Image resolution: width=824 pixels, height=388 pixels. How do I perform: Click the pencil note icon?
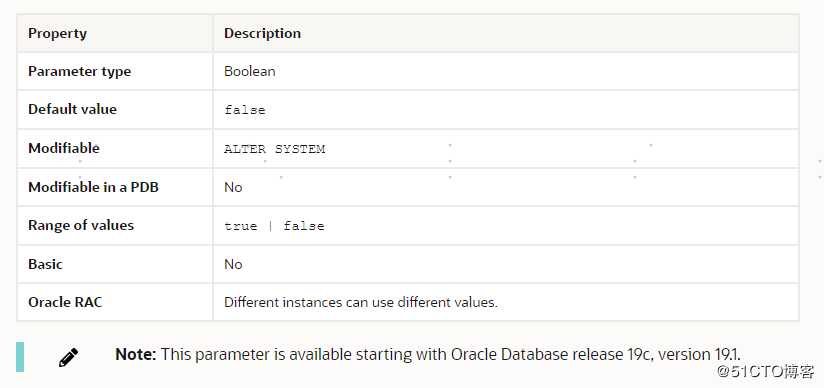(x=68, y=357)
